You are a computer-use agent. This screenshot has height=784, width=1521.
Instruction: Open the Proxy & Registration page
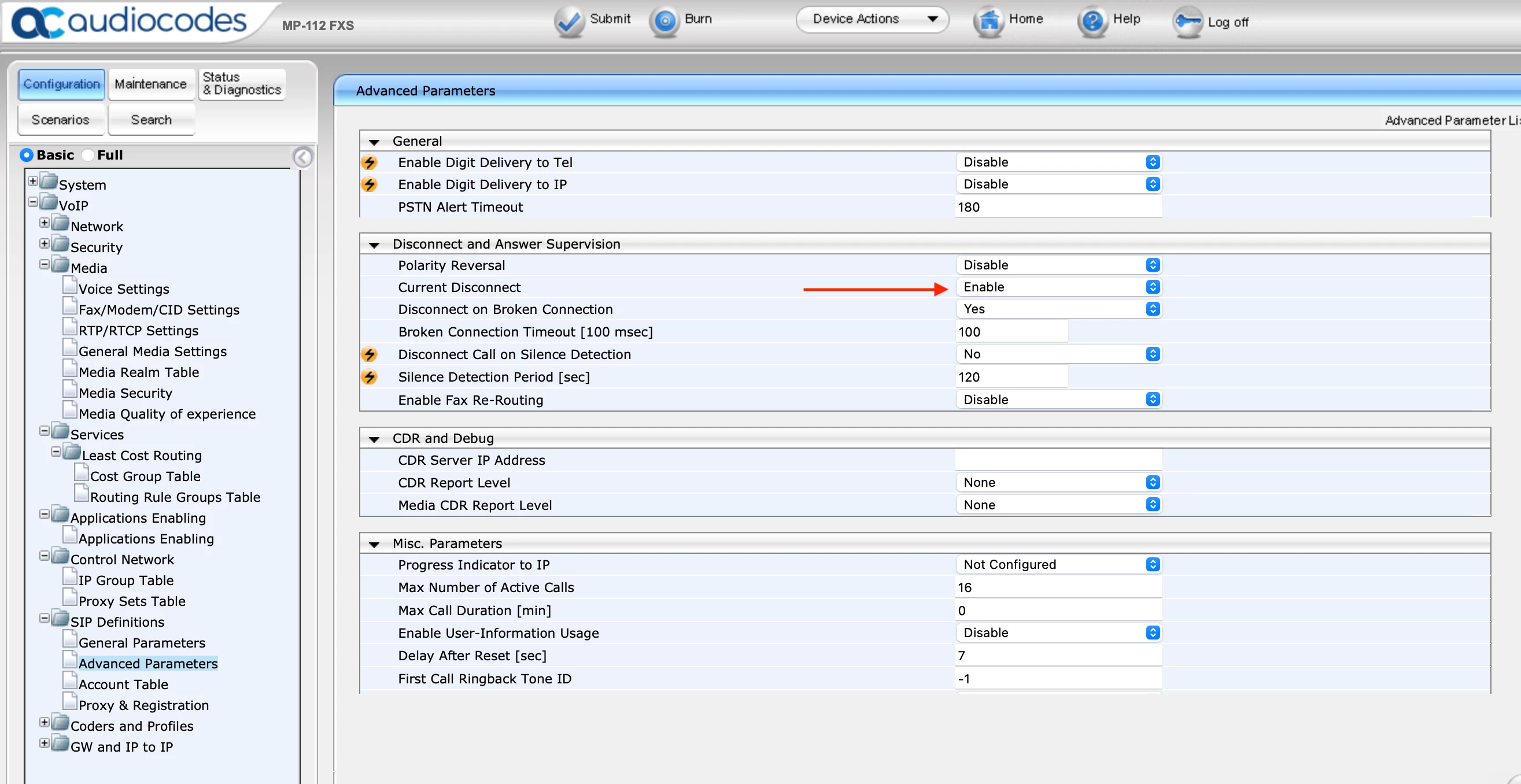pos(143,705)
